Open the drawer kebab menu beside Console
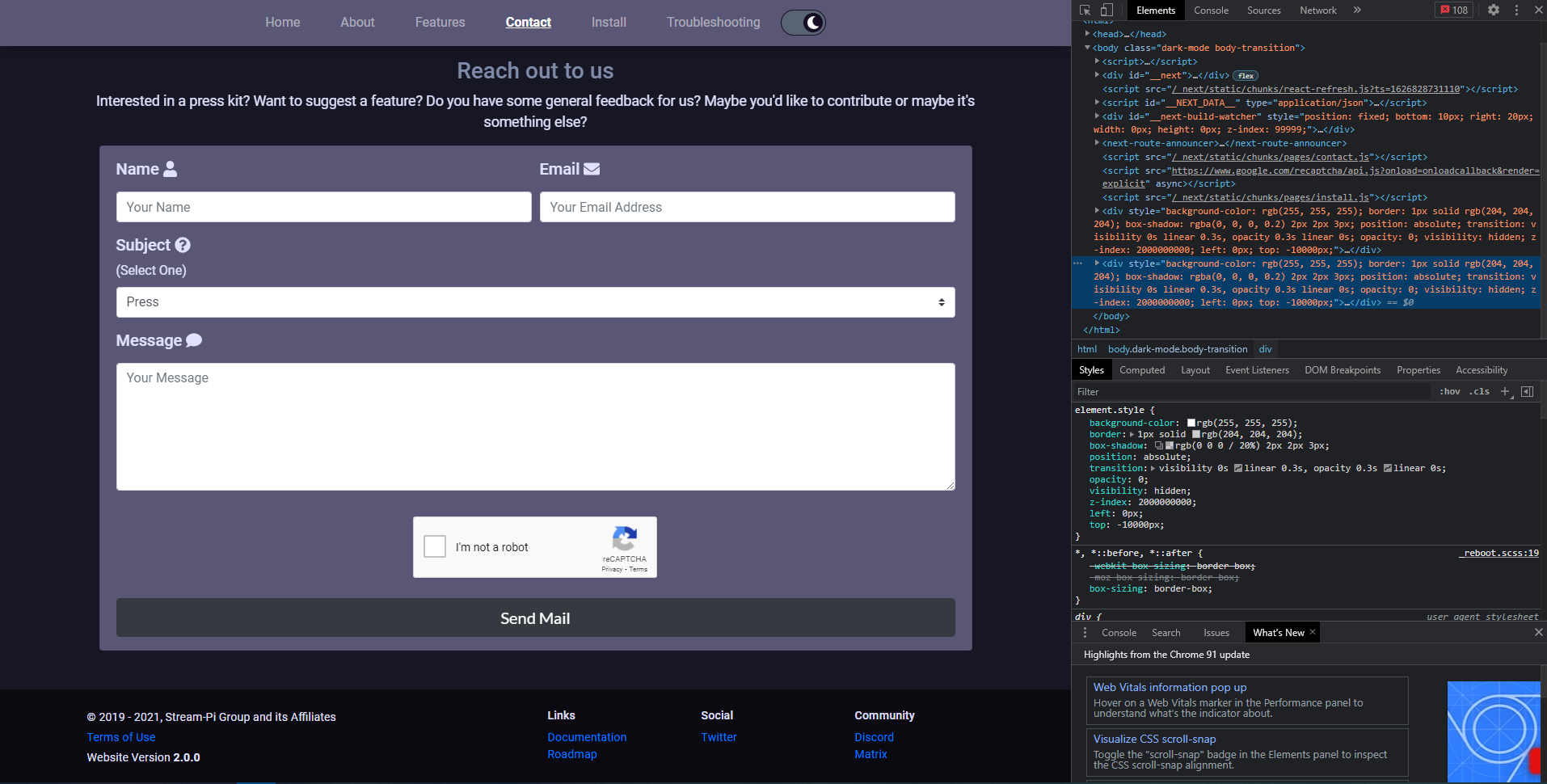Viewport: 1547px width, 784px height. [x=1085, y=633]
